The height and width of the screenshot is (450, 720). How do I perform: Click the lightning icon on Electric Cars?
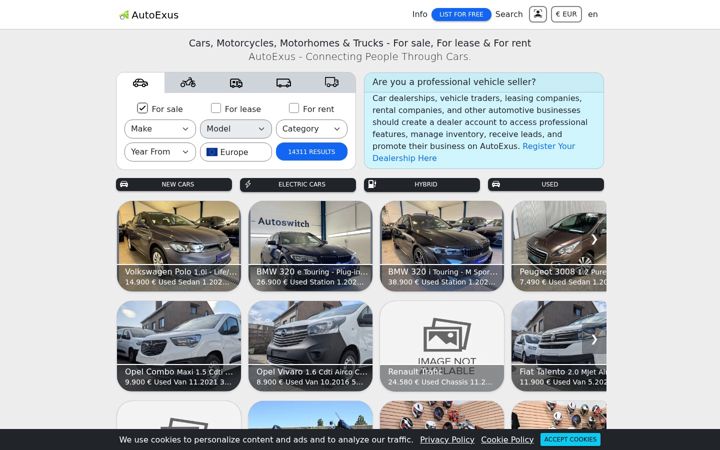(x=248, y=184)
